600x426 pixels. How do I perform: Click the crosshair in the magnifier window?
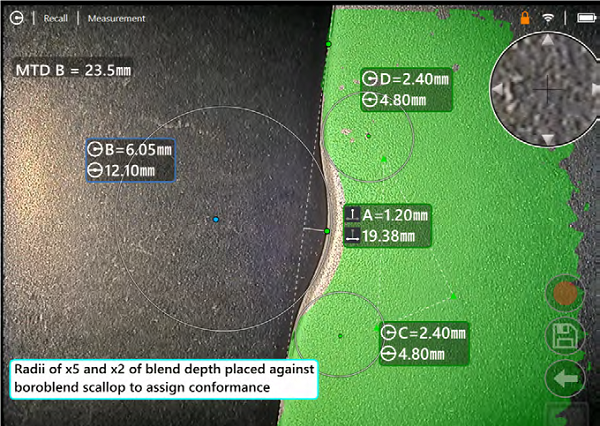(547, 89)
